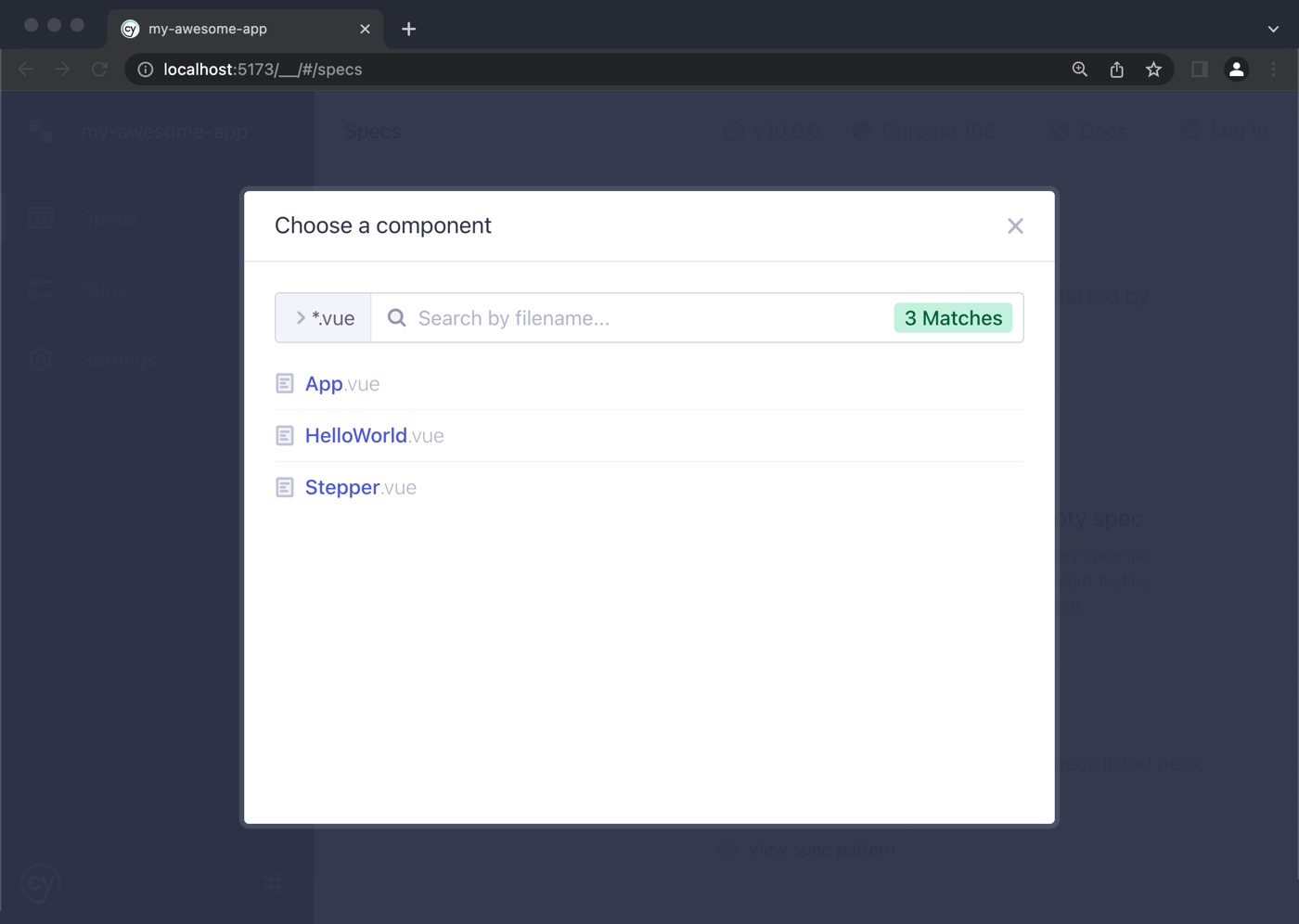Open the browser zoom icon in address bar
1299x924 pixels.
(1079, 70)
